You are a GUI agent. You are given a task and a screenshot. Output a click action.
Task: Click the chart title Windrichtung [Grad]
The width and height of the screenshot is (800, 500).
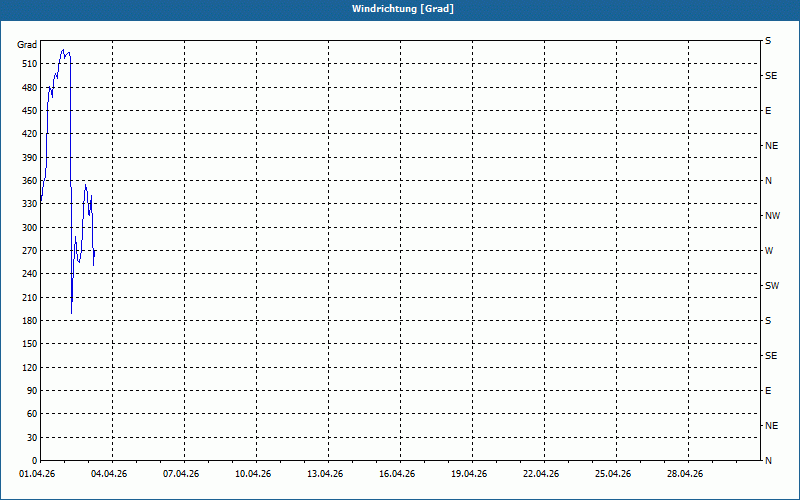(399, 9)
